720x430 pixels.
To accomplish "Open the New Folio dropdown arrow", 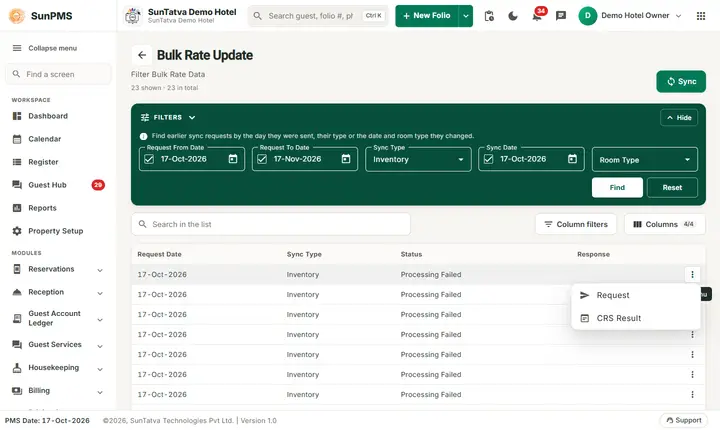I will coord(466,16).
